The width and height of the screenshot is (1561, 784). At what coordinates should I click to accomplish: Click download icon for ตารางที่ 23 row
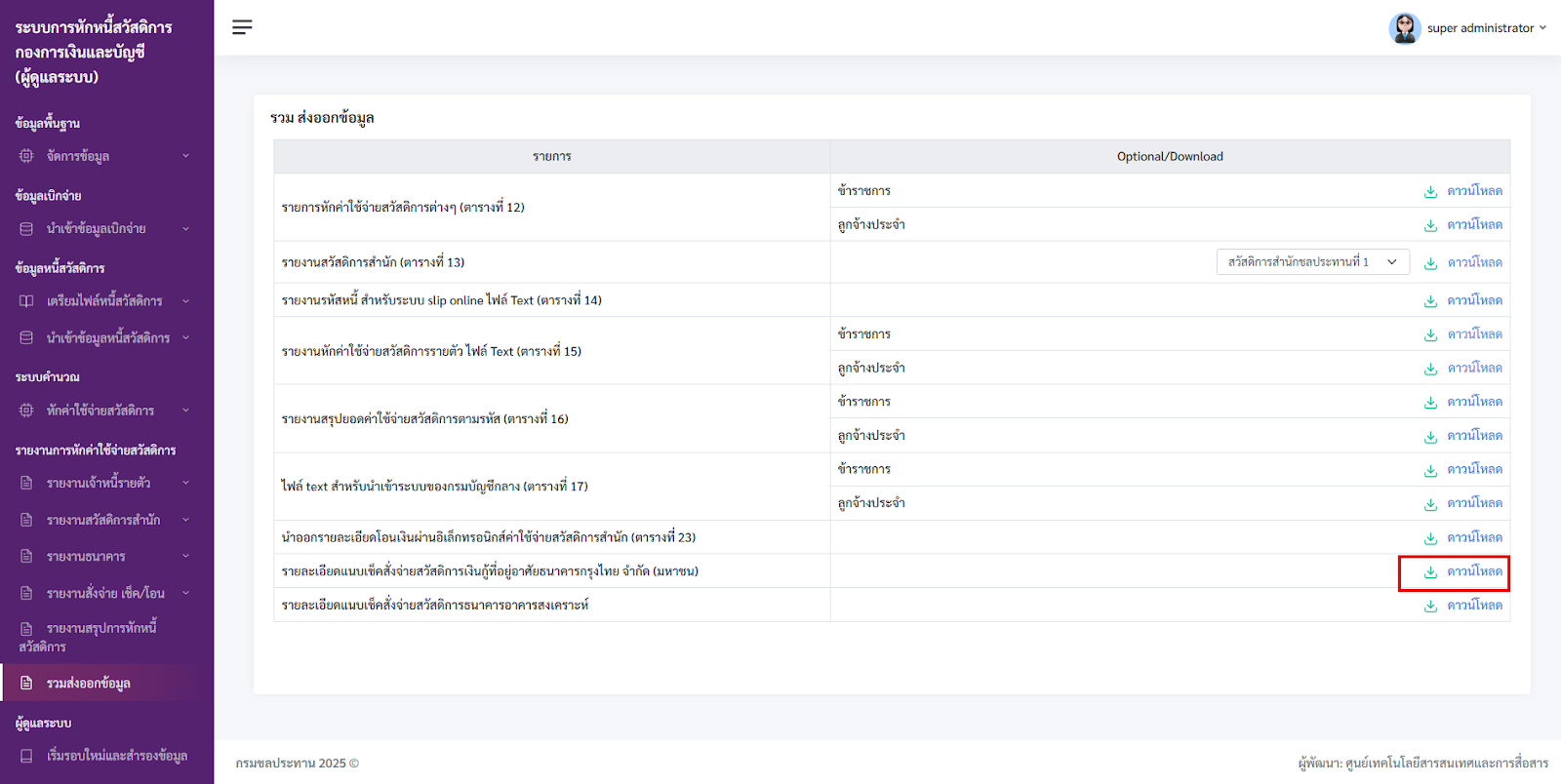point(1430,538)
